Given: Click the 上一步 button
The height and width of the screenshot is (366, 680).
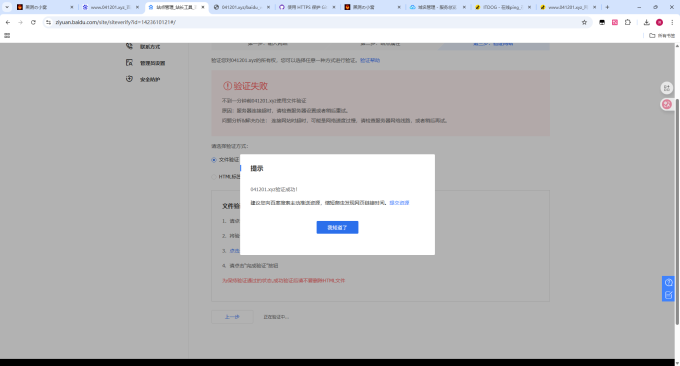Looking at the screenshot, I should 232,317.
